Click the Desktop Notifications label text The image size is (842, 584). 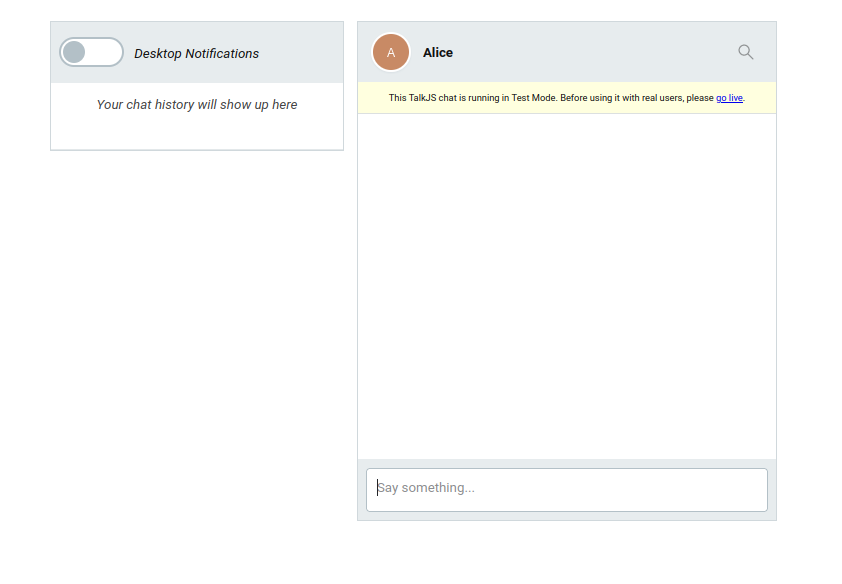pos(197,54)
